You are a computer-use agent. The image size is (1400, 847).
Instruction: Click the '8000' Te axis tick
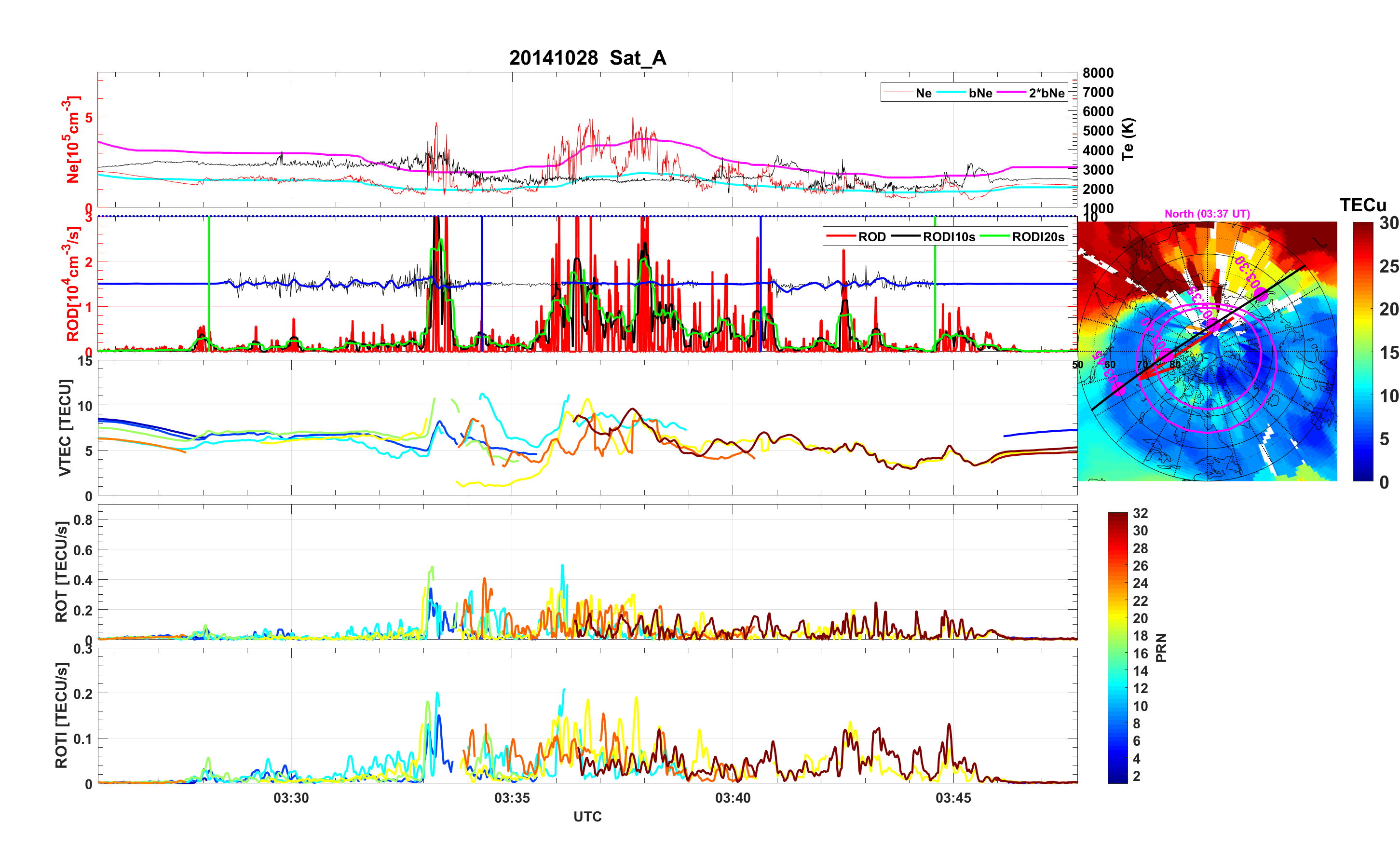click(1098, 73)
